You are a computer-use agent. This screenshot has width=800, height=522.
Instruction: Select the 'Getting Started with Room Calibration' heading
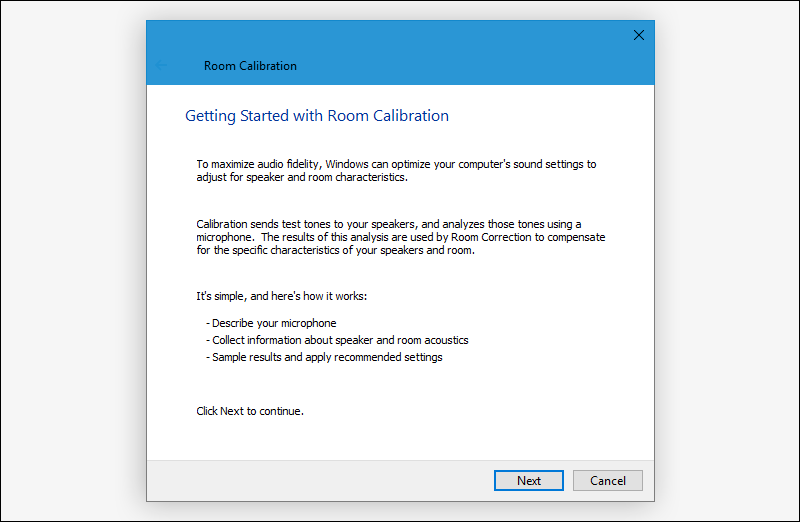point(317,116)
